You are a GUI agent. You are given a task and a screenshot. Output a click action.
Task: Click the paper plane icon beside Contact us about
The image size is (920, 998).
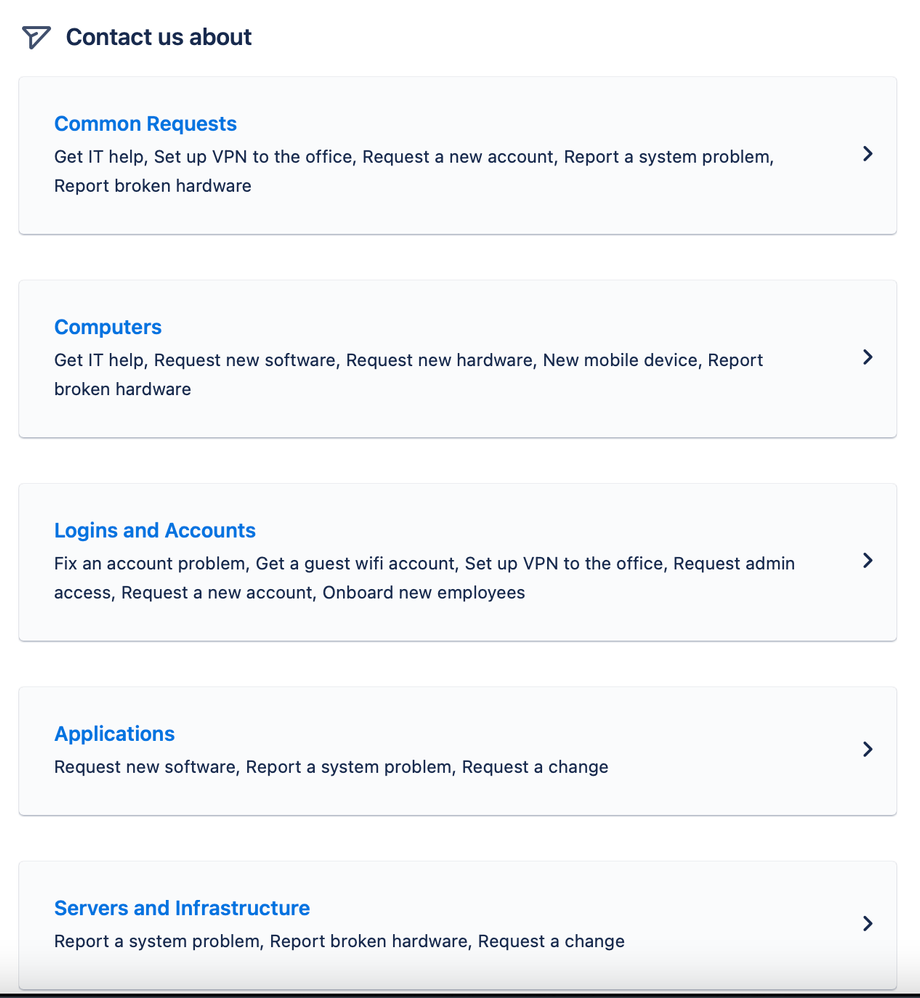[x=36, y=38]
